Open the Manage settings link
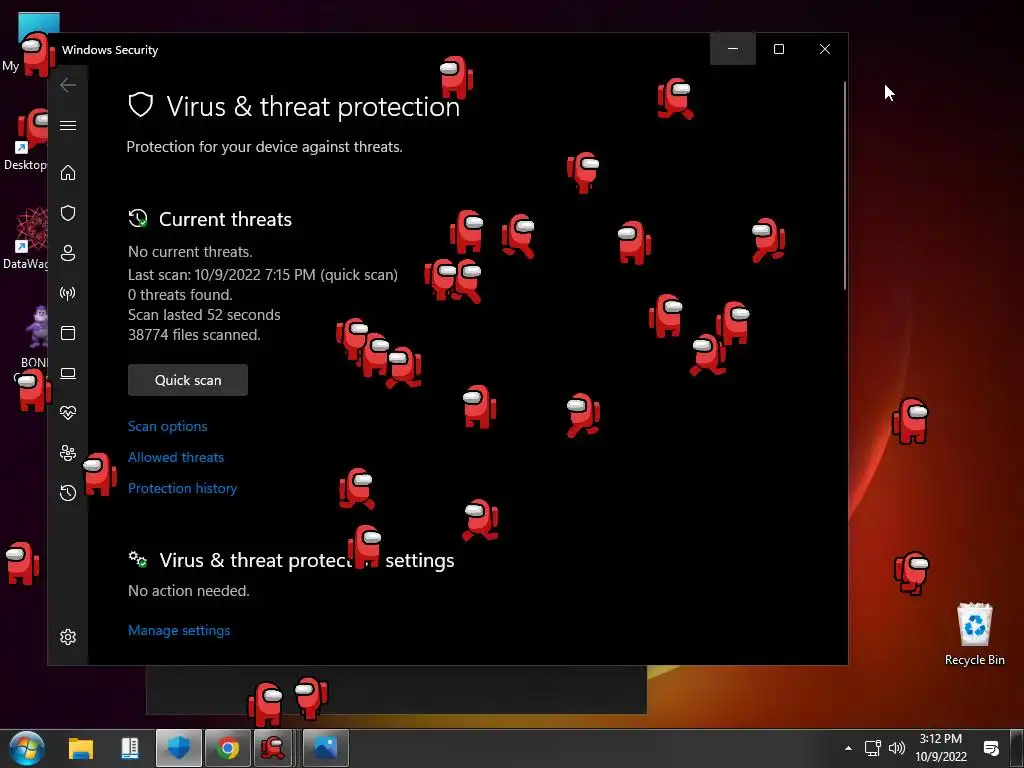The width and height of the screenshot is (1024, 768). click(179, 630)
